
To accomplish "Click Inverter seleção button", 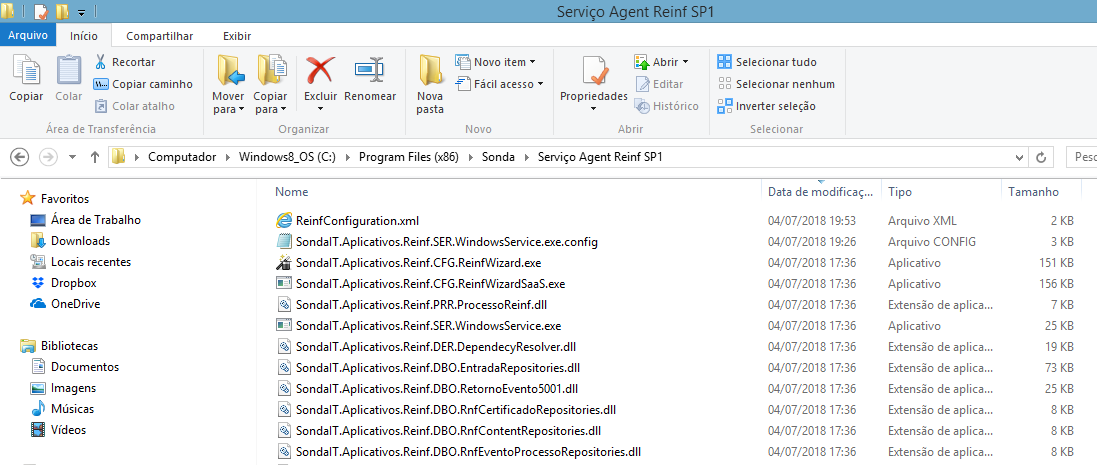I will [x=767, y=106].
